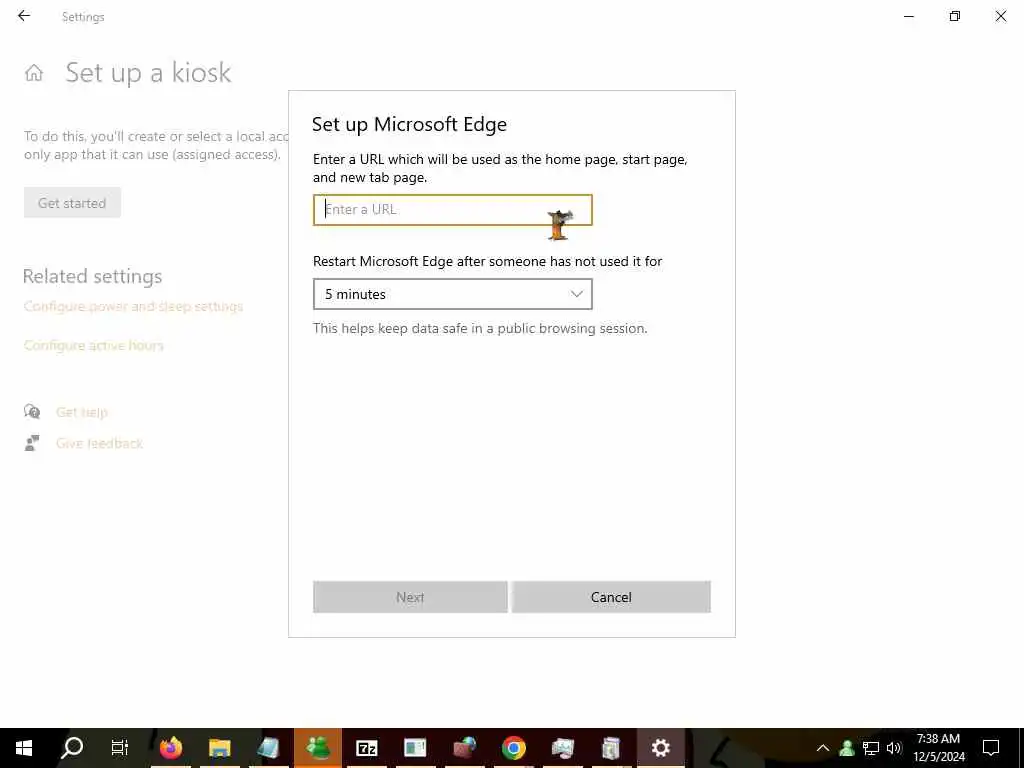Restore down the Settings window
This screenshot has height=768, width=1024.
(x=955, y=16)
